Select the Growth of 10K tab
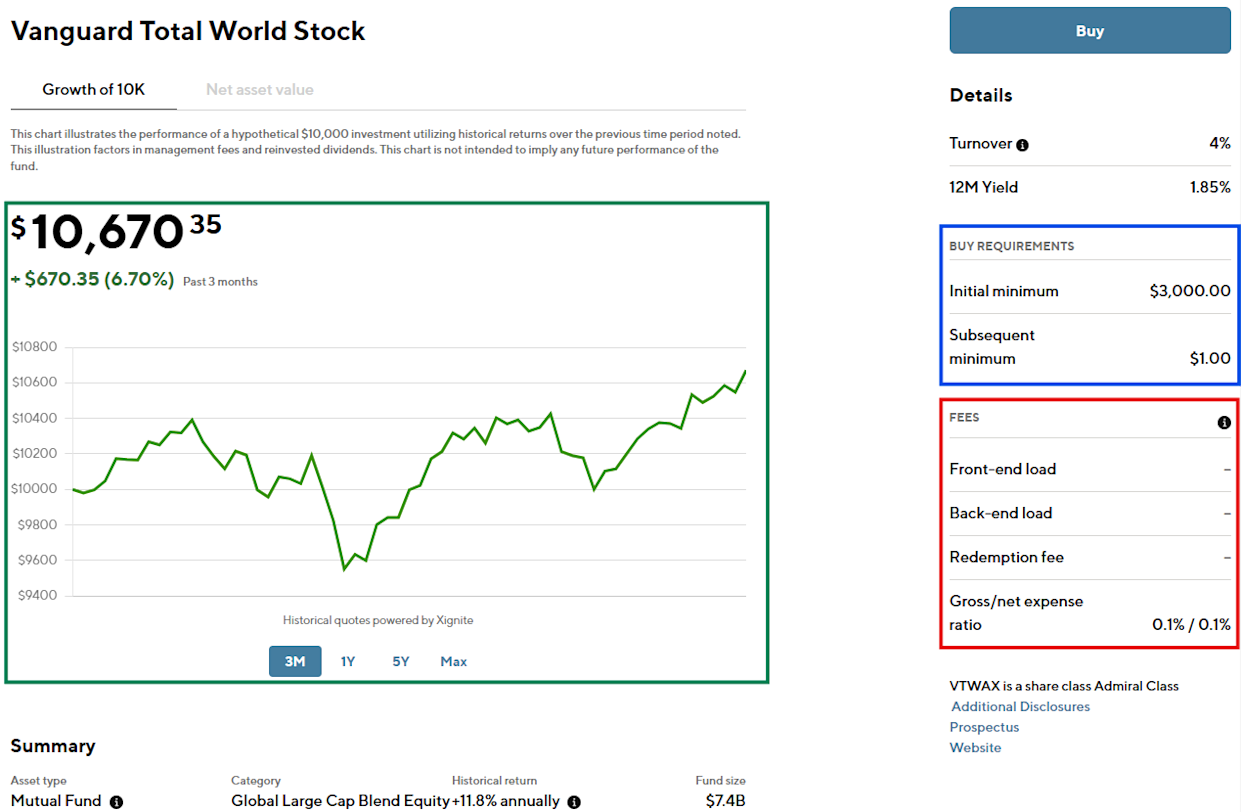The width and height of the screenshot is (1241, 812). click(x=92, y=89)
